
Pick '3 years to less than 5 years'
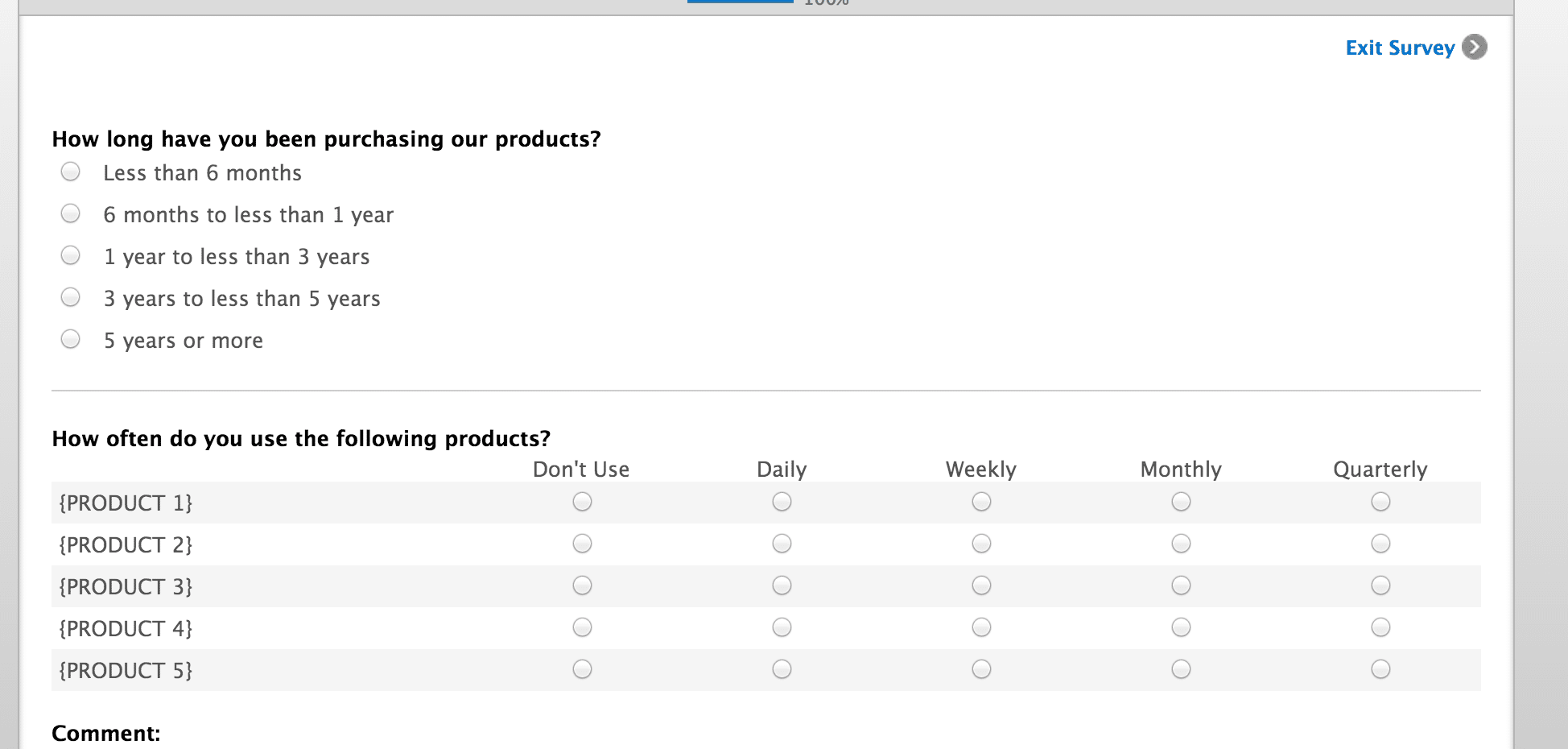[x=71, y=297]
